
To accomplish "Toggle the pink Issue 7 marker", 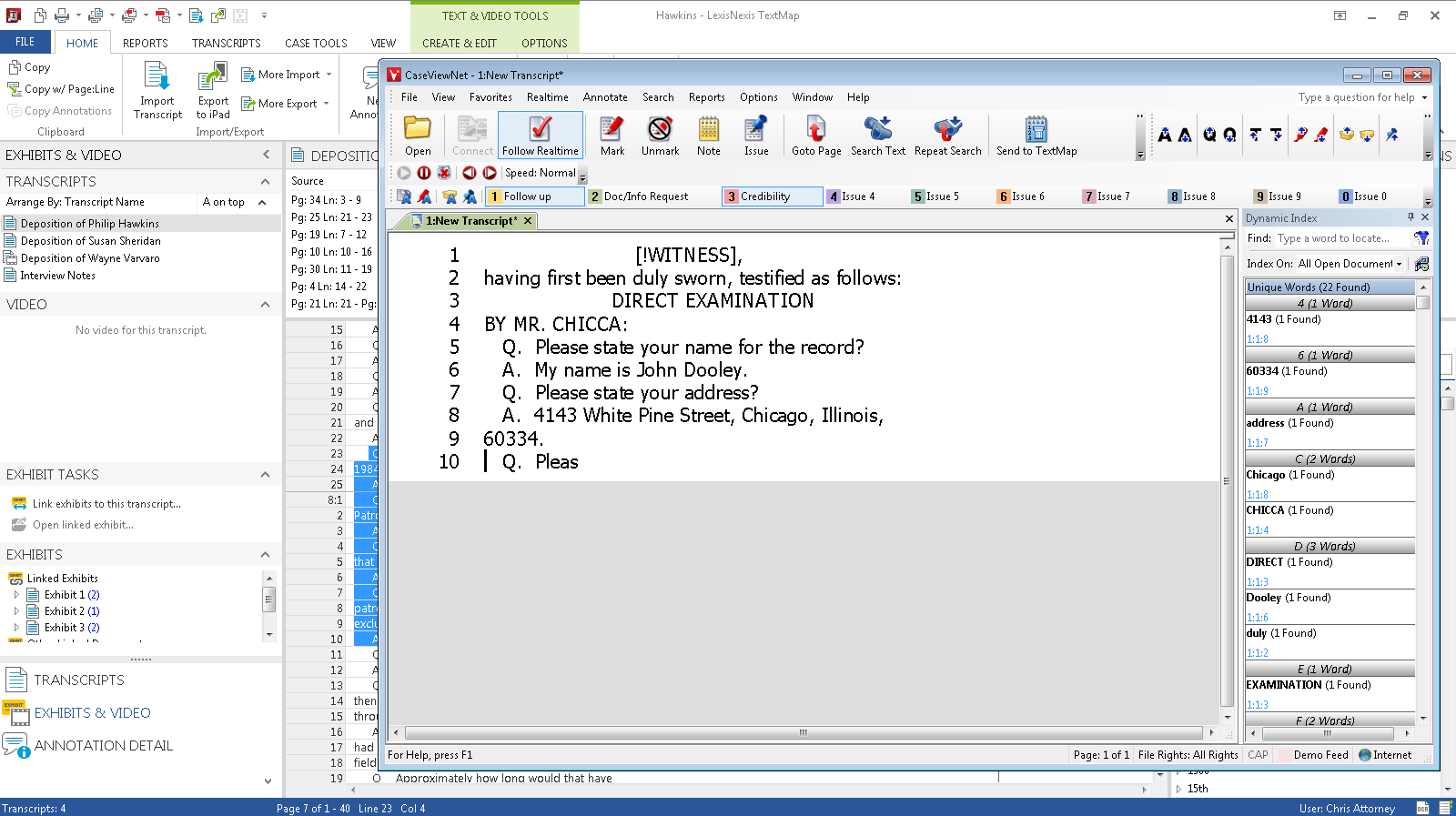I will 1107,196.
